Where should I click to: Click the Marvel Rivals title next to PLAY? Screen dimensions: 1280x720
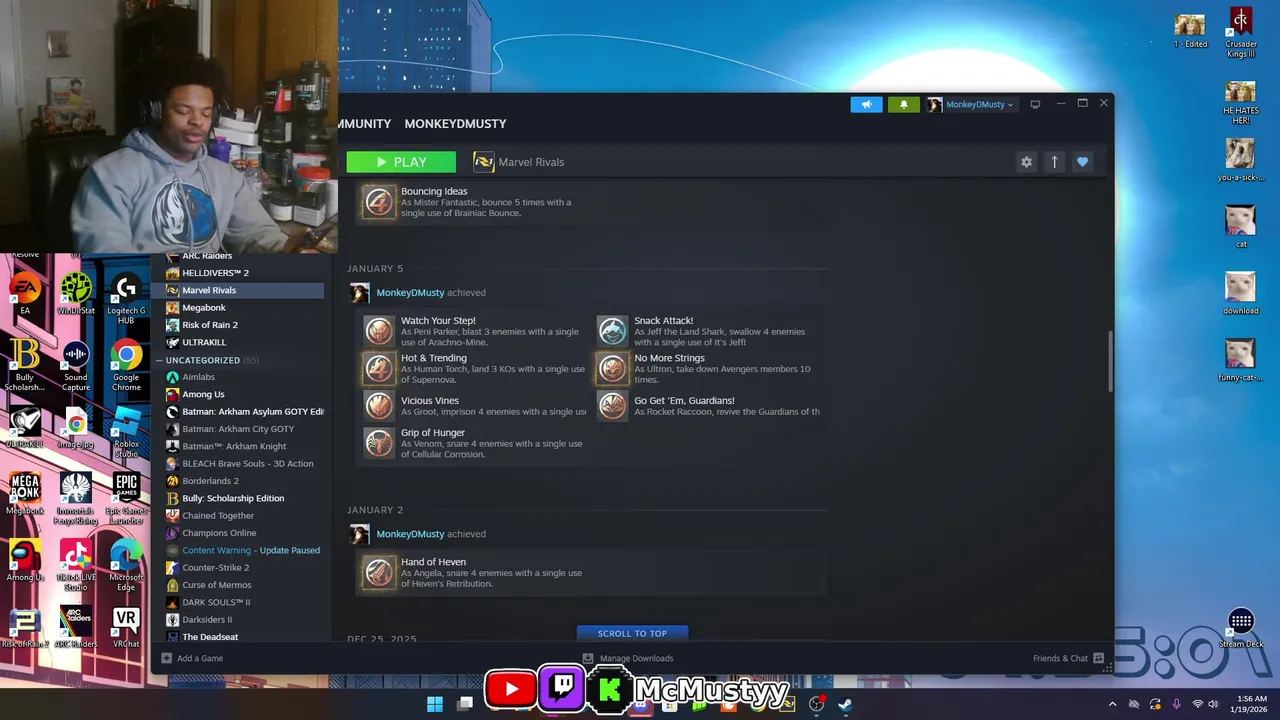(531, 162)
